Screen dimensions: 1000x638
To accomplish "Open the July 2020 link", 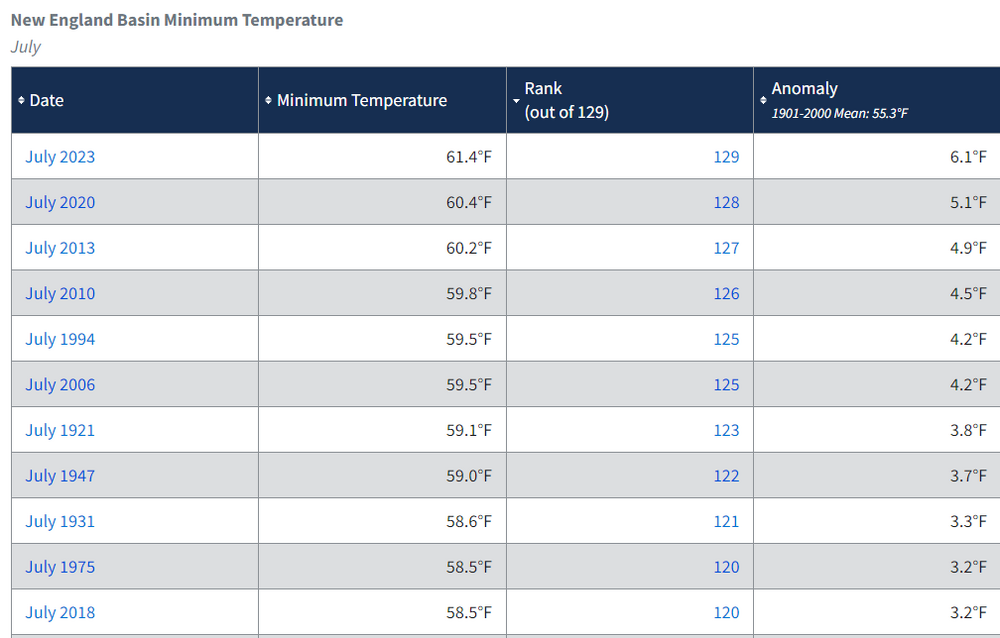I will coord(60,202).
